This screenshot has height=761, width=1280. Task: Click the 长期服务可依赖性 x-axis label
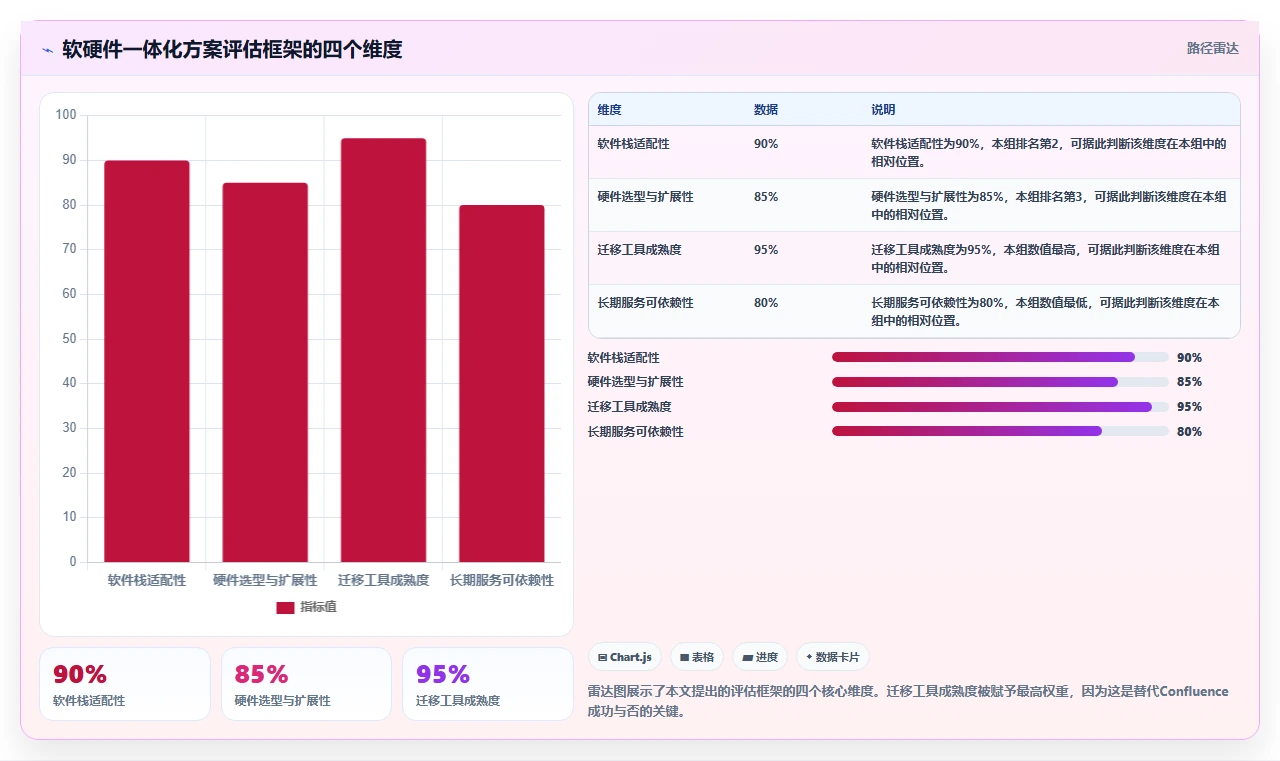click(502, 580)
